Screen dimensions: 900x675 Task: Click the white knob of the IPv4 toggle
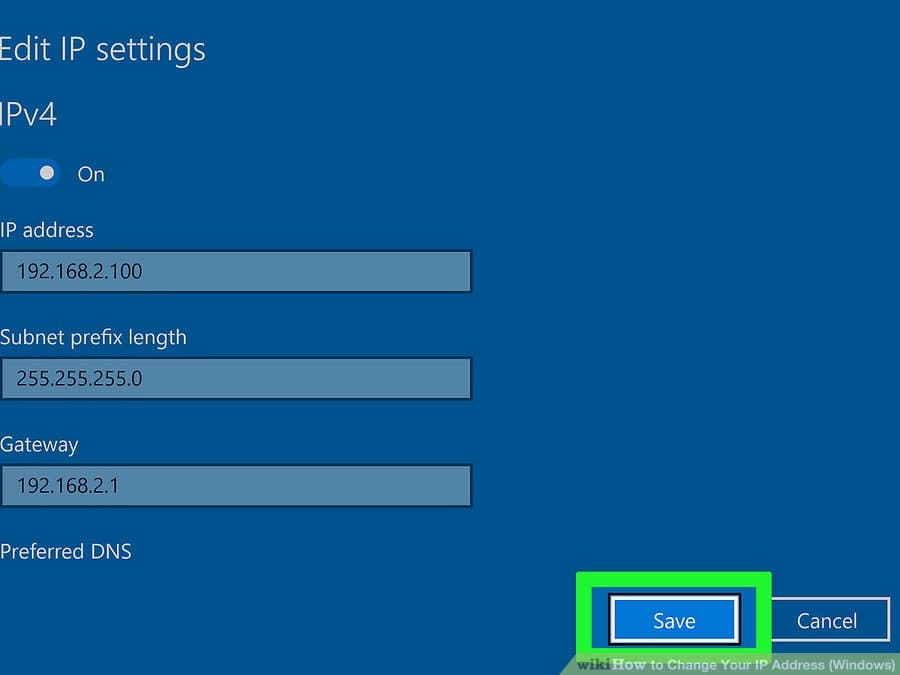coord(46,173)
